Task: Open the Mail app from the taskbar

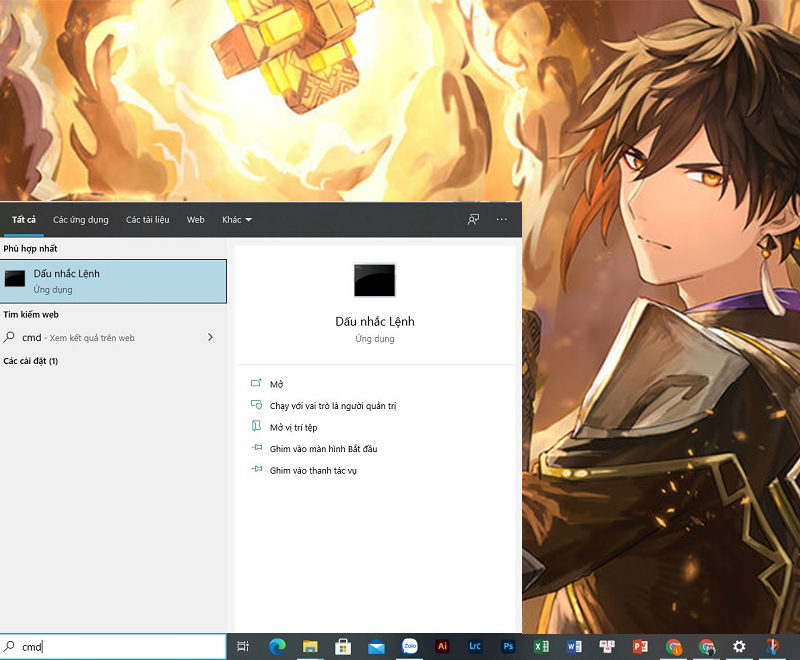Action: click(x=376, y=647)
